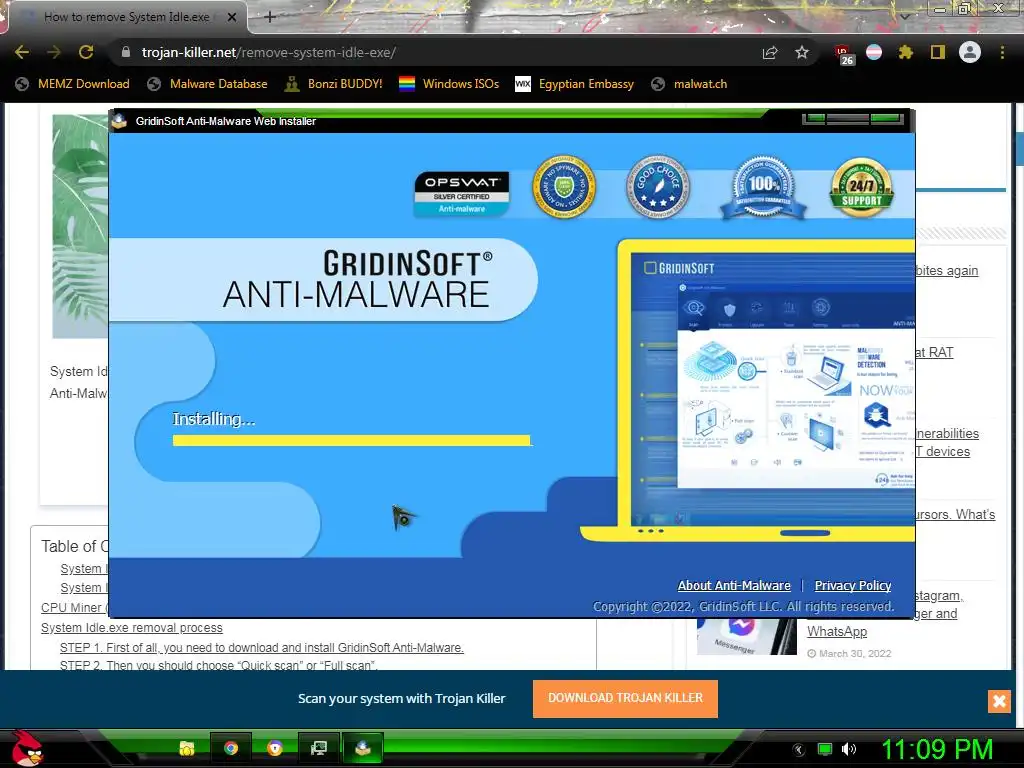The height and width of the screenshot is (768, 1024).
Task: Open the user profile avatar
Action: tap(970, 52)
